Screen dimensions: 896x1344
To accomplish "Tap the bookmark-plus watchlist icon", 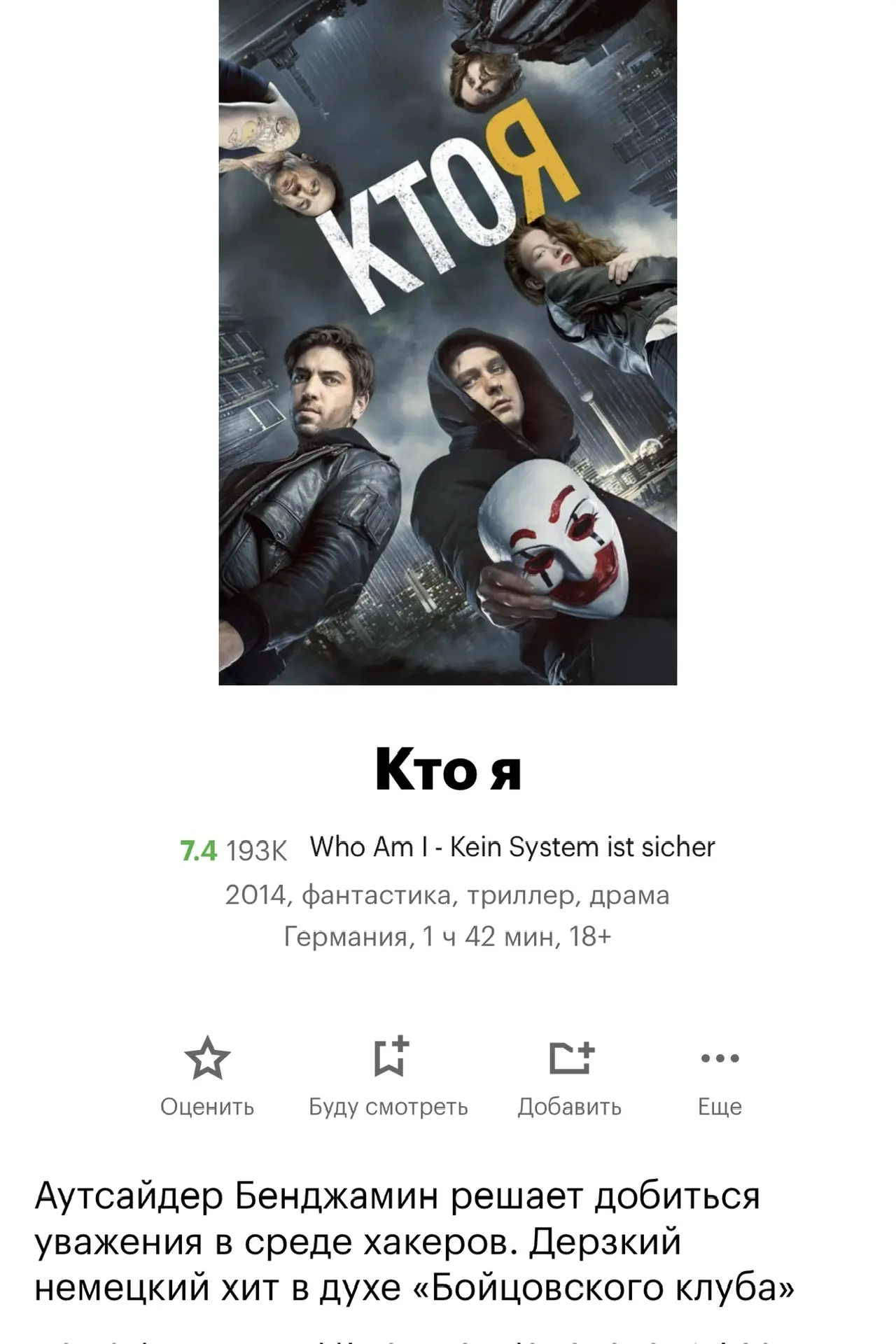I will point(390,1057).
